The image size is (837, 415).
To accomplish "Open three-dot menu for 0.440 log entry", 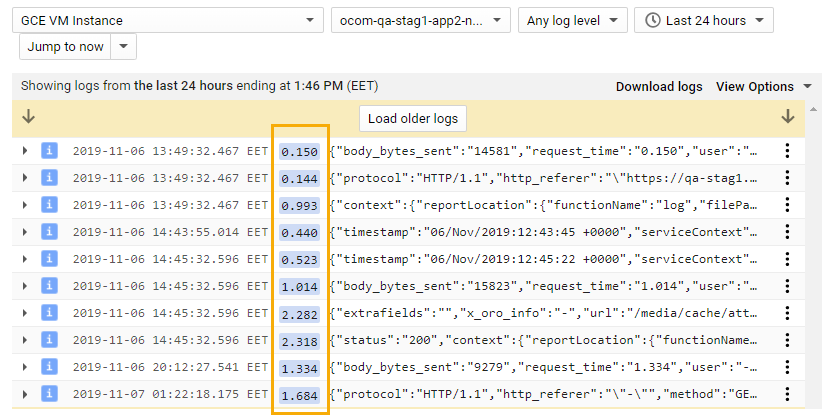I will (787, 232).
